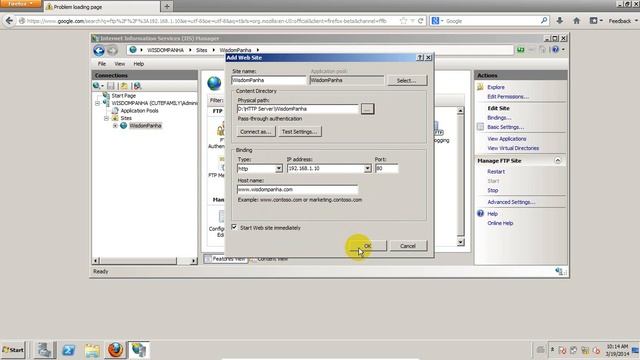Click the Connect as button
The image size is (640, 360).
256,132
